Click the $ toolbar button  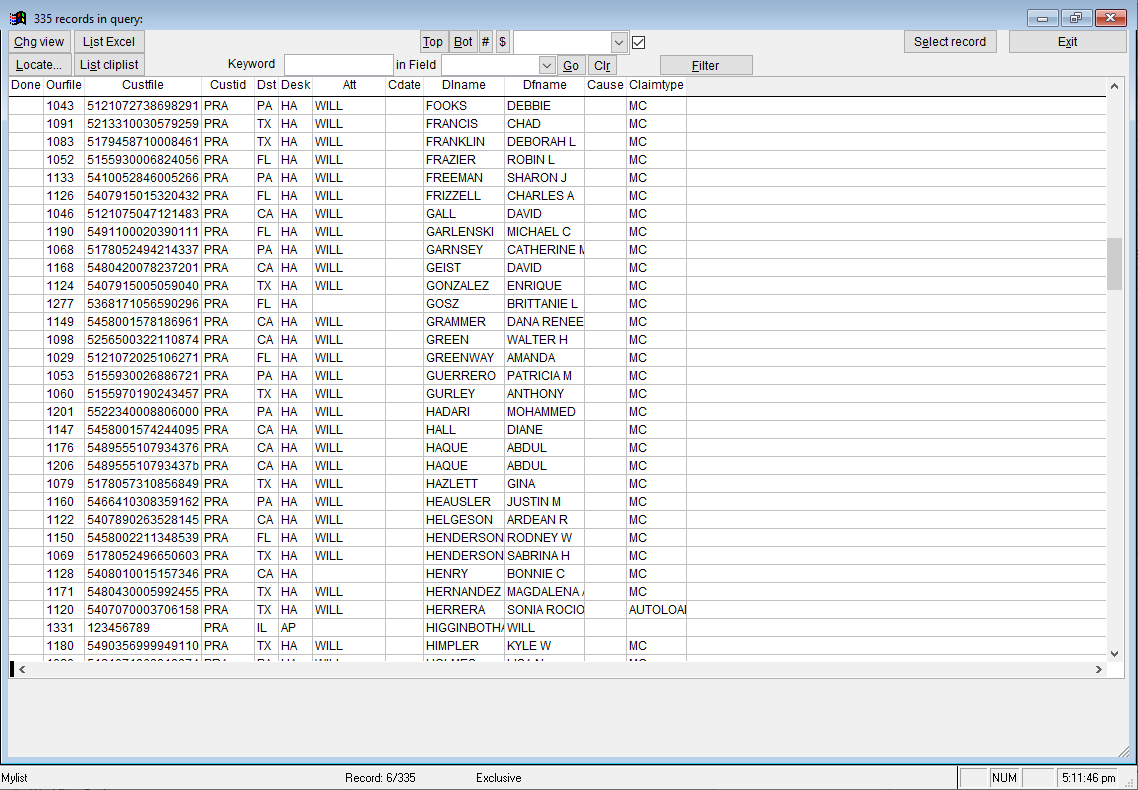503,42
